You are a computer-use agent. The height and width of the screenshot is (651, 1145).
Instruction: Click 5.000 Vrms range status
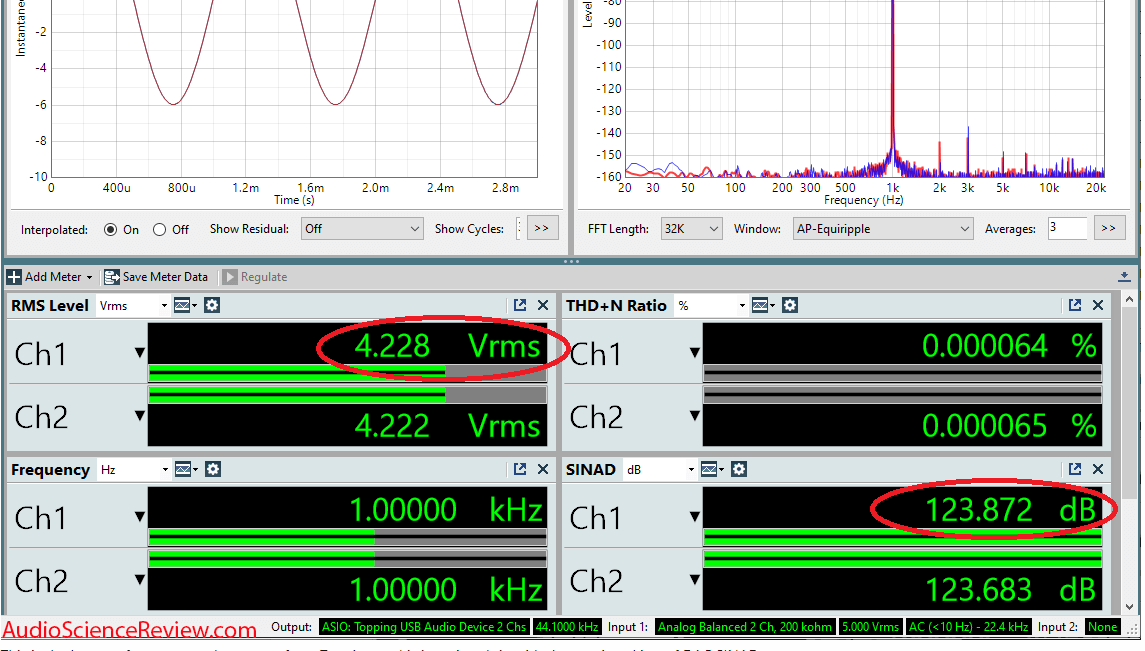(870, 627)
